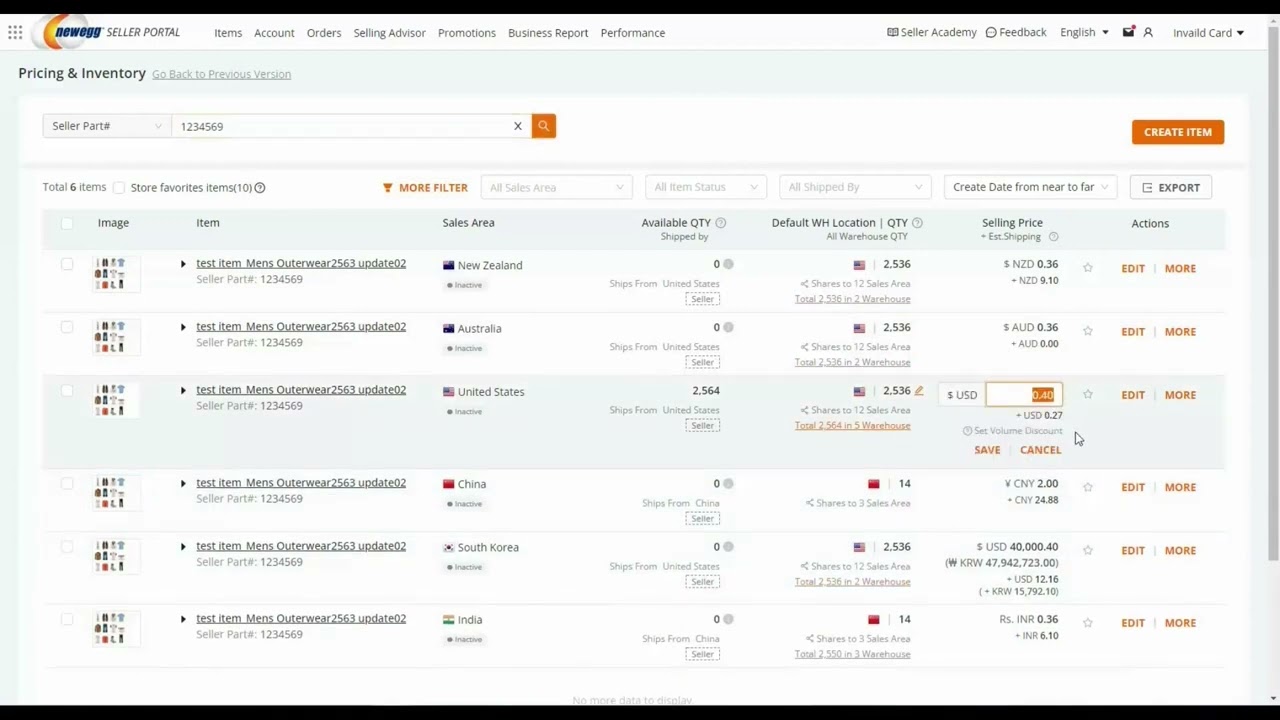Click info icon beside Available QTY header
This screenshot has width=1280, height=720.
point(721,223)
